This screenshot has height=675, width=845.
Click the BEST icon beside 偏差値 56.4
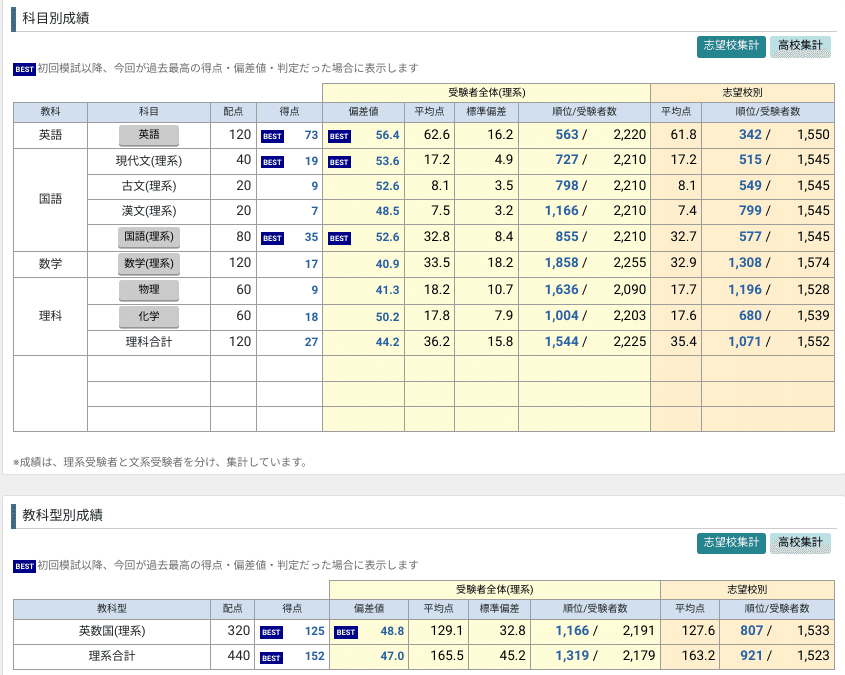[x=339, y=136]
